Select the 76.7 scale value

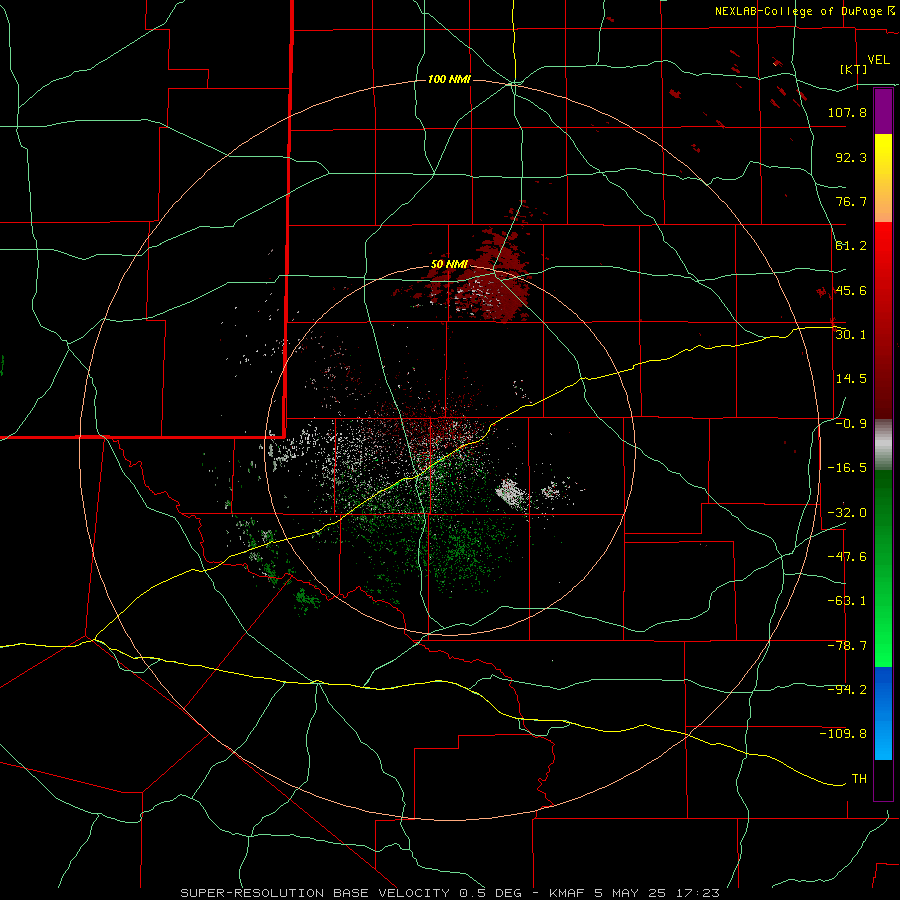(851, 201)
